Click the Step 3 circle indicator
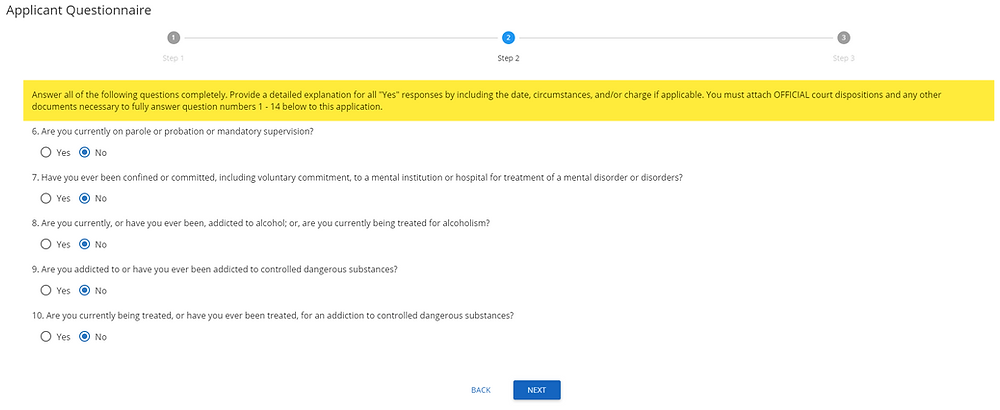This screenshot has height=410, width=1000. click(843, 38)
